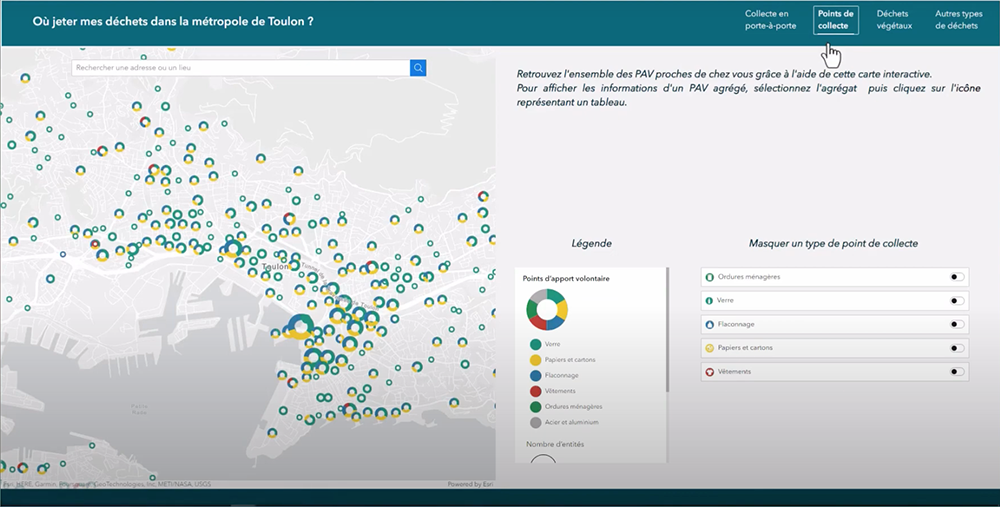Click the Vêtements red clothing icon
This screenshot has width=1000, height=507.
coord(710,372)
